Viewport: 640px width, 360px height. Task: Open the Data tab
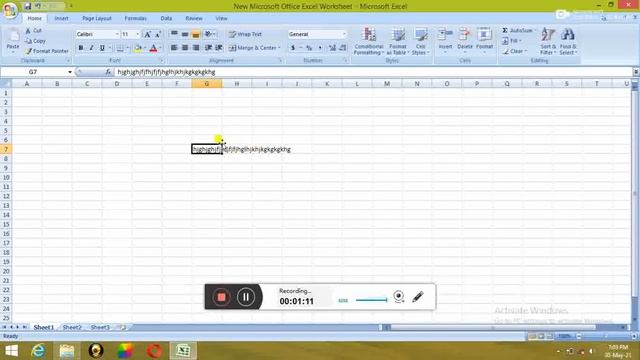pos(166,18)
